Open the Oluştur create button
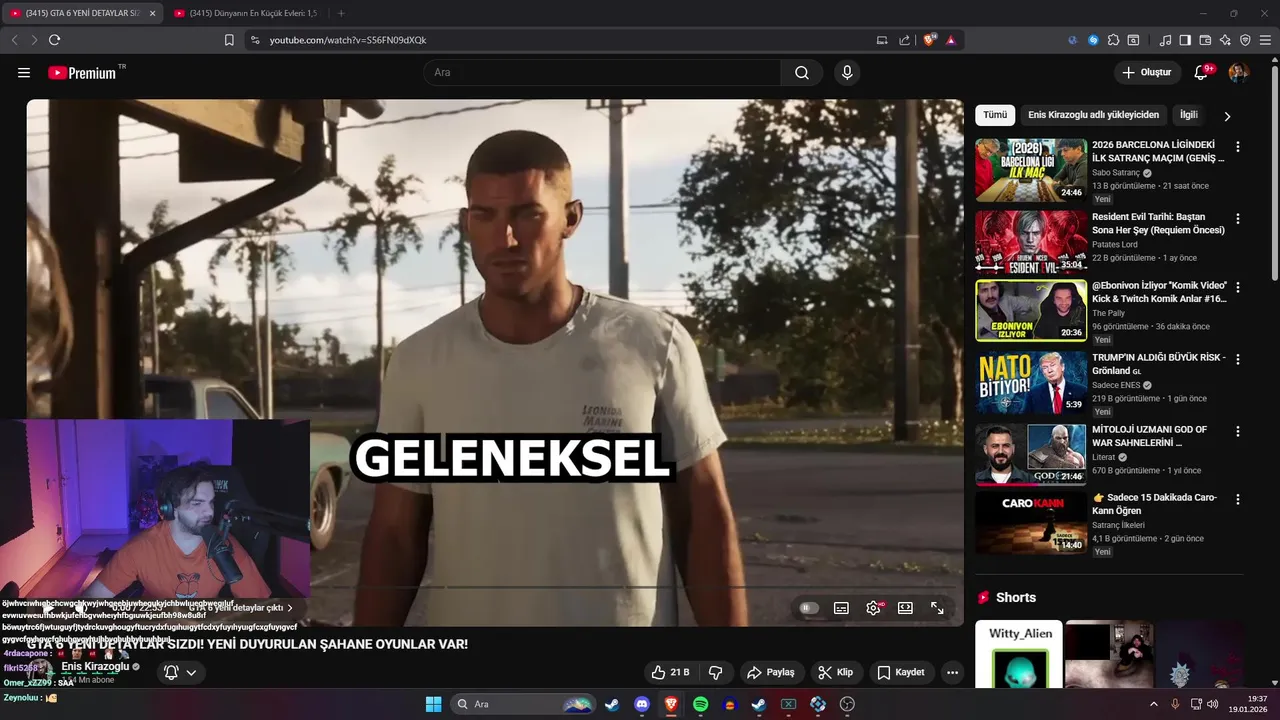 [x=1146, y=73]
